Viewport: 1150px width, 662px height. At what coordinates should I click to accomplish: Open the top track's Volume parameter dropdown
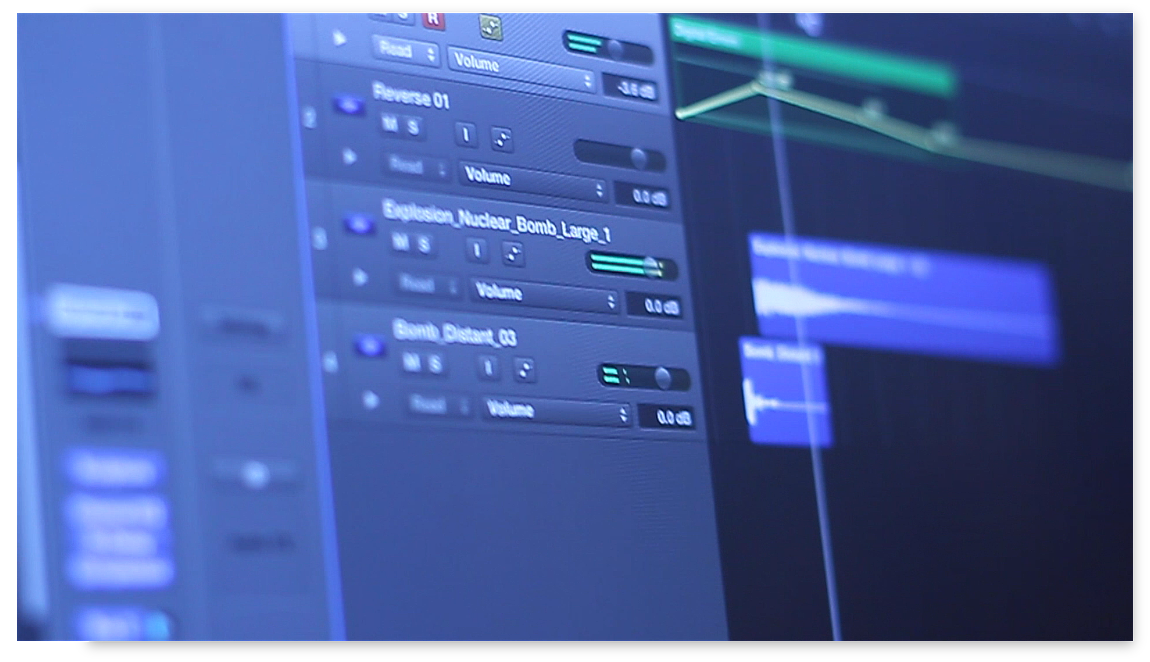click(522, 70)
